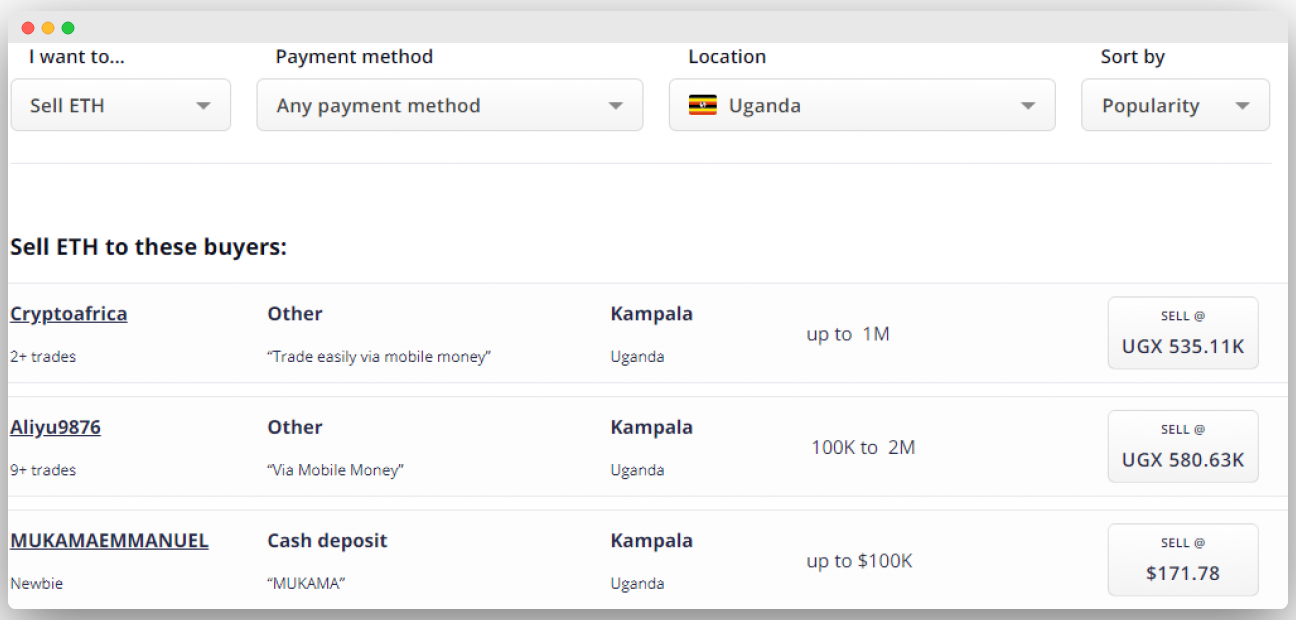This screenshot has height=620, width=1296.
Task: Click the Location dropdown arrow icon
Action: (x=1028, y=106)
